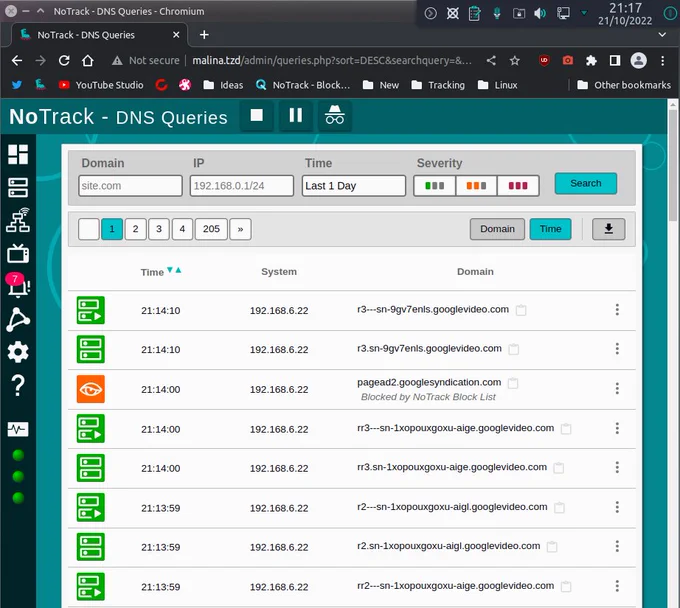Open the Dashboard icon in the sidebar
The height and width of the screenshot is (608, 680).
point(18,154)
